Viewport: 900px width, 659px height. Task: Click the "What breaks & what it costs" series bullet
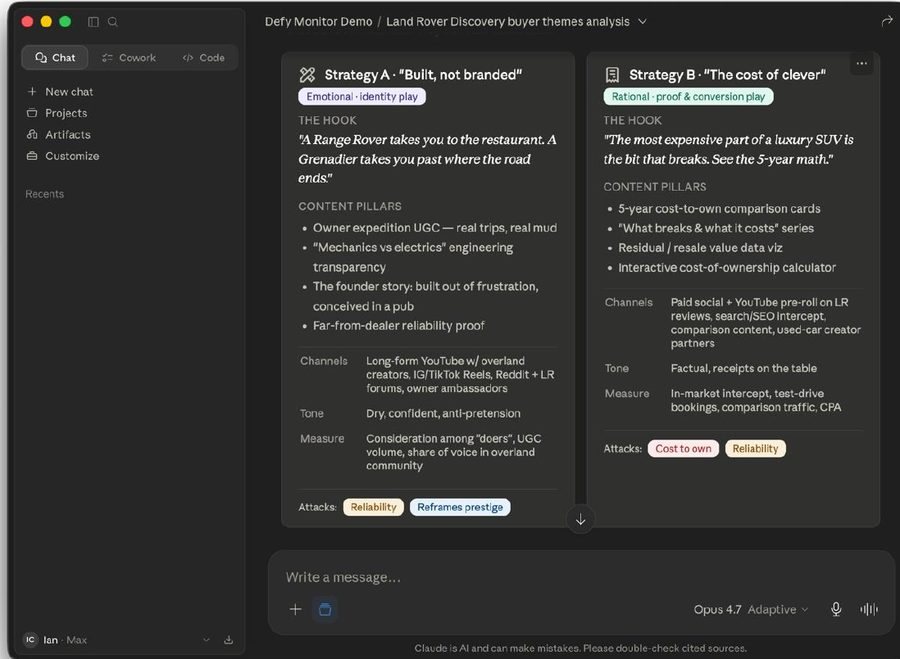(x=716, y=228)
